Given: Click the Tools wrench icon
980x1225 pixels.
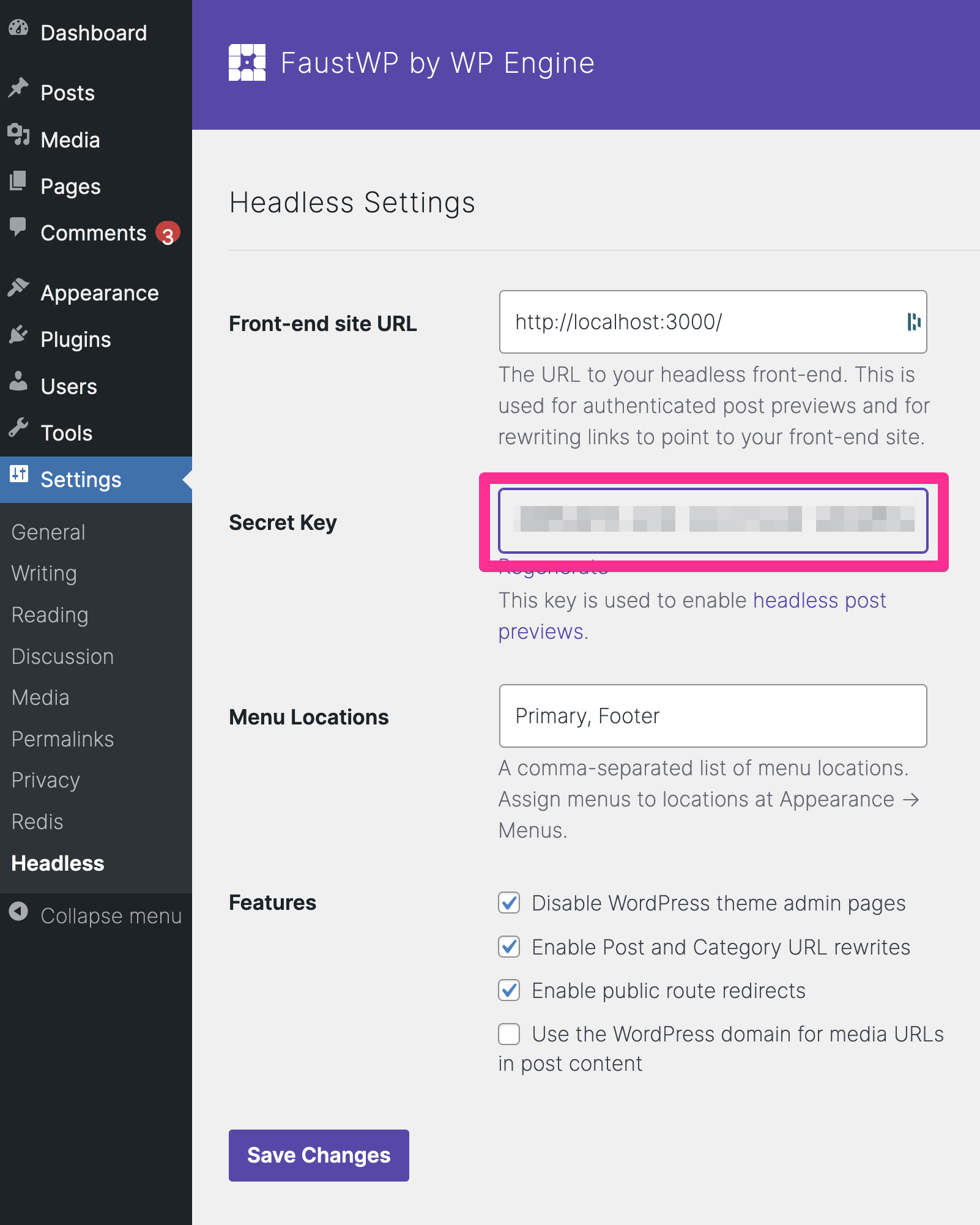Looking at the screenshot, I should [x=18, y=427].
